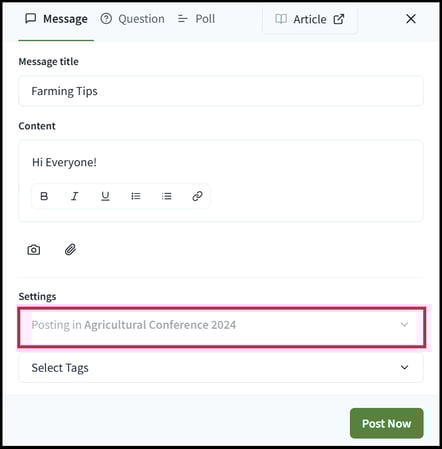
Task: Attach a file with the paperclip icon
Action: [70, 250]
